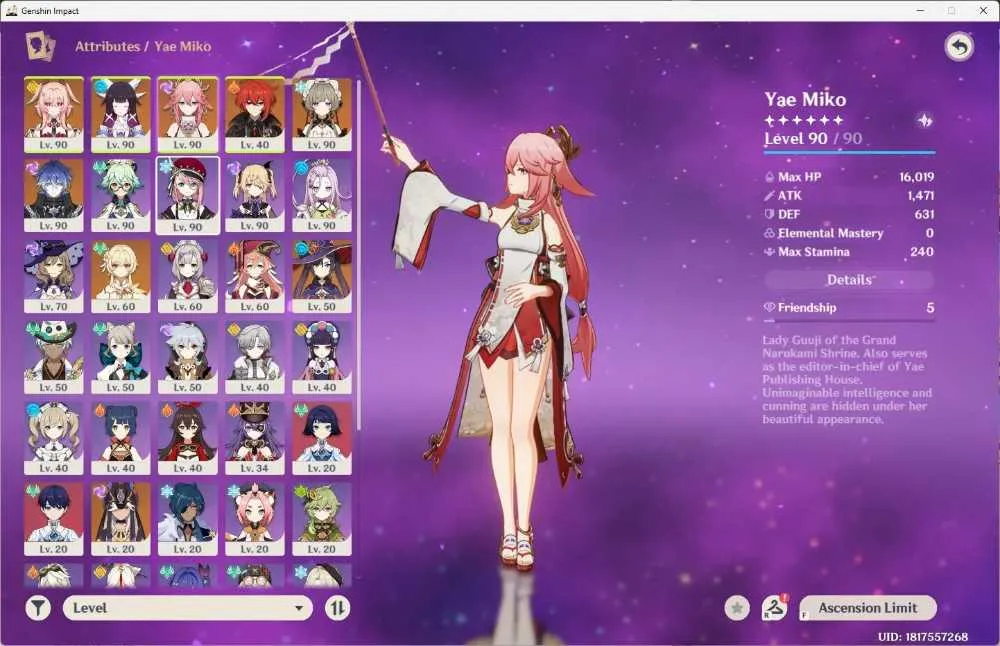This screenshot has width=1000, height=646.
Task: Click the sparkle icon beside the rarity stars
Action: click(x=925, y=121)
